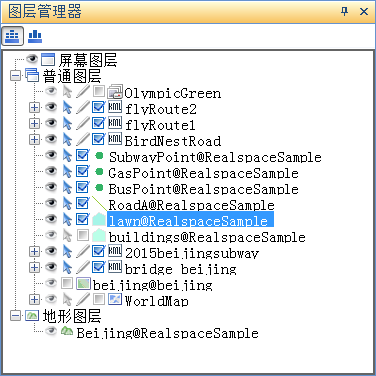Toggle selectable arrow for flyRoute2 layer
The height and width of the screenshot is (376, 376).
tap(67, 108)
